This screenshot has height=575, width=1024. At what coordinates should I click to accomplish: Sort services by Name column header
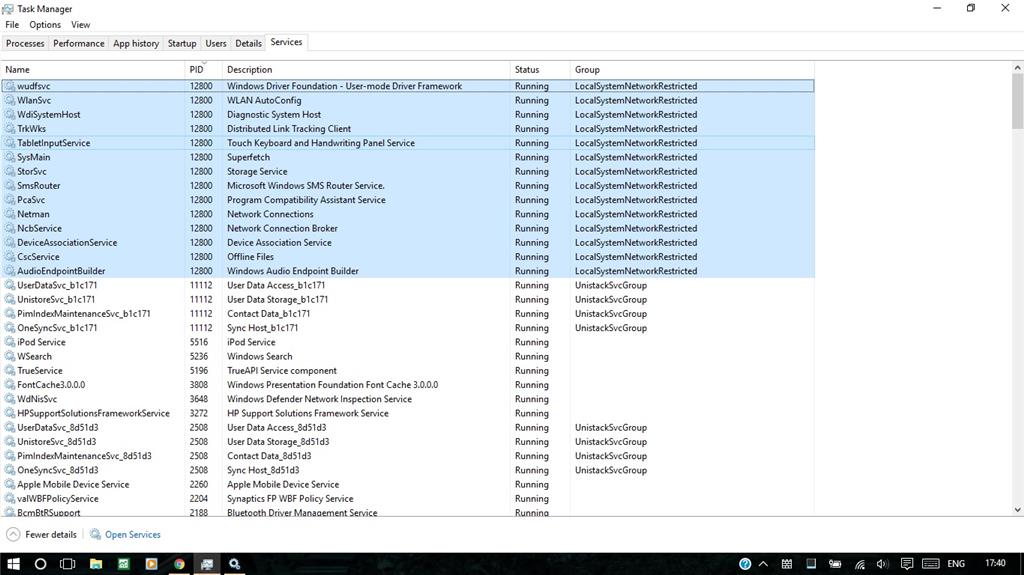(x=93, y=69)
